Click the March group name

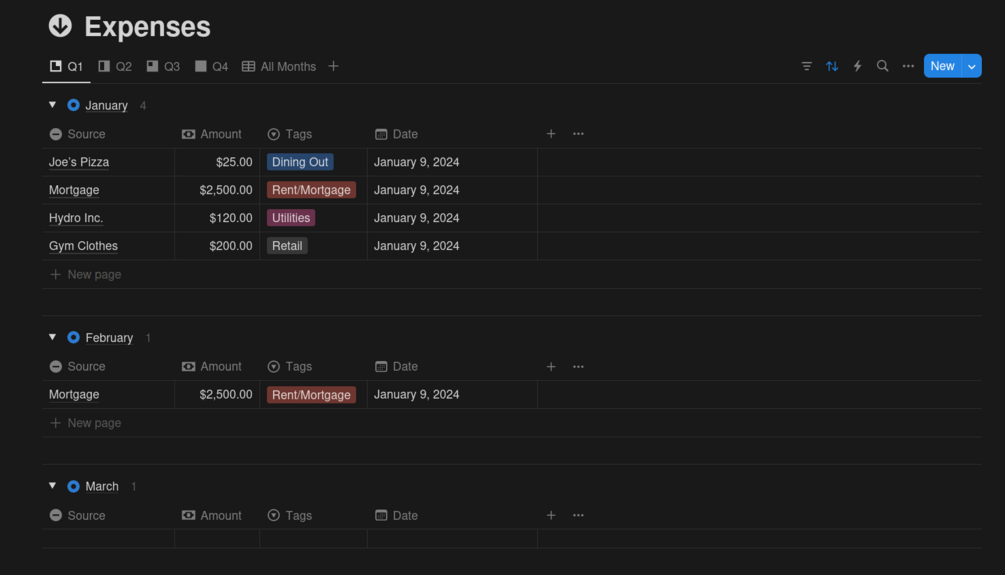[102, 487]
